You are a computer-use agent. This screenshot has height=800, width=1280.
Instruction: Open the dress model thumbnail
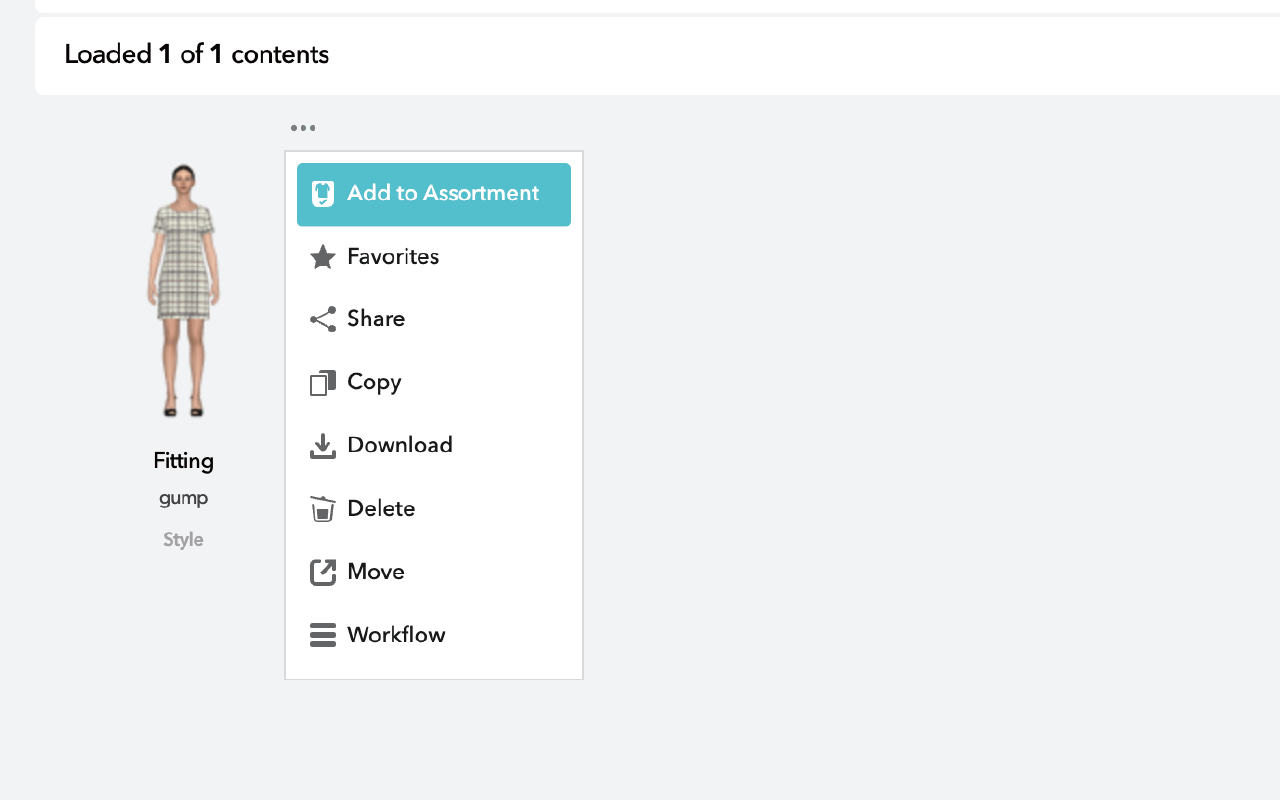184,290
